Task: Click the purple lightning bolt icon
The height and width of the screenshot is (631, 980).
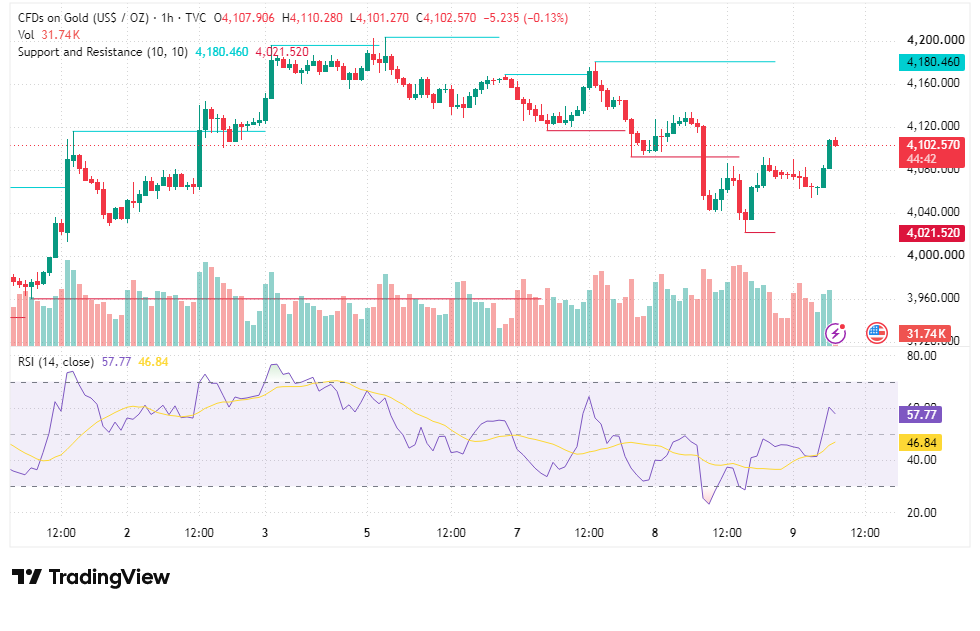Action: point(836,333)
